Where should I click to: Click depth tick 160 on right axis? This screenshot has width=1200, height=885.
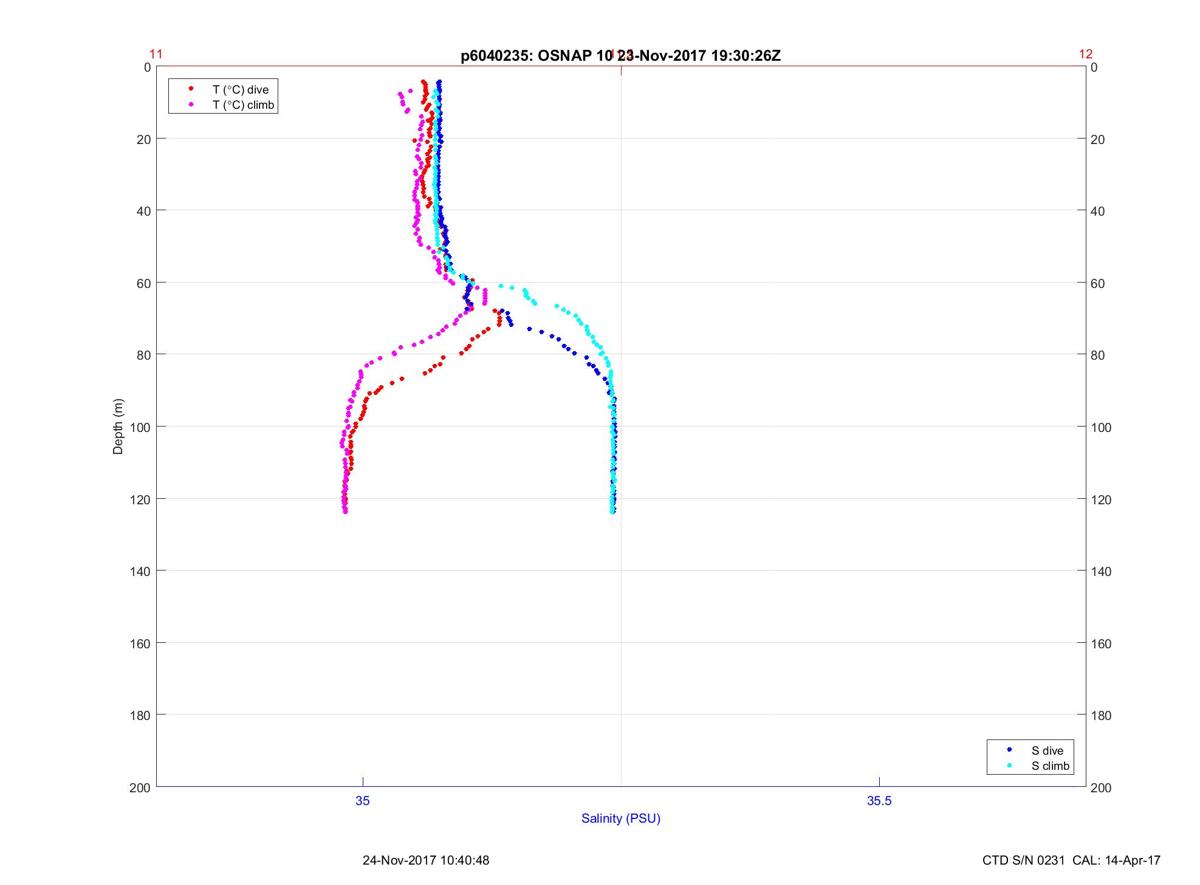(x=1101, y=643)
